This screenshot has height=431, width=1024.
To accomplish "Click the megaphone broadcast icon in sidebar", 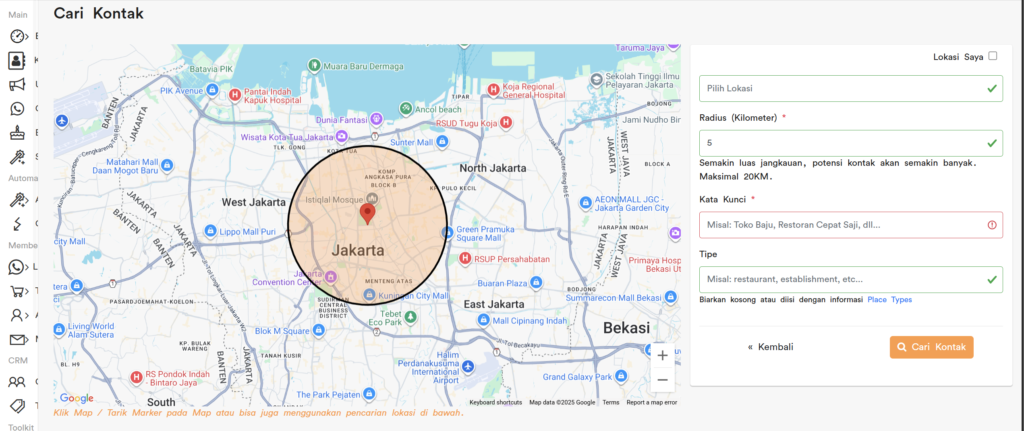I will point(17,84).
